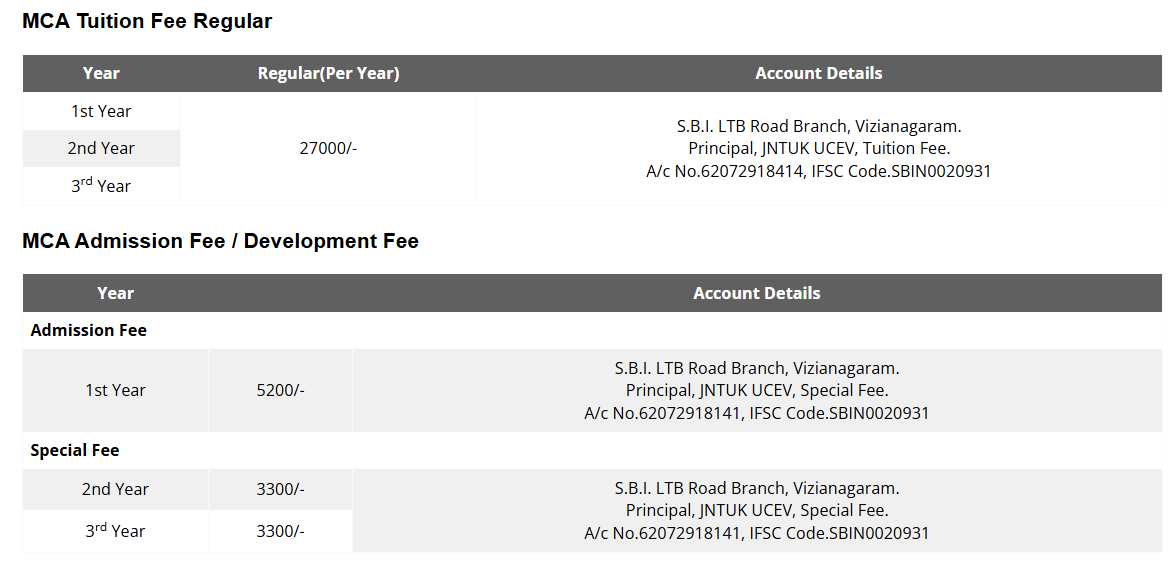Click the 3300/- amount for 2nd Year

[280, 489]
